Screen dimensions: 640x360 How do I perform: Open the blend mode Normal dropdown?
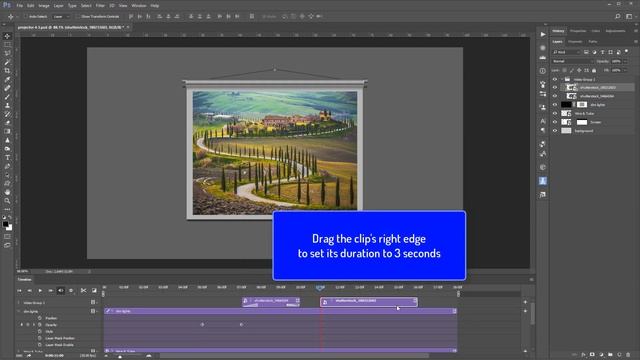tap(572, 61)
